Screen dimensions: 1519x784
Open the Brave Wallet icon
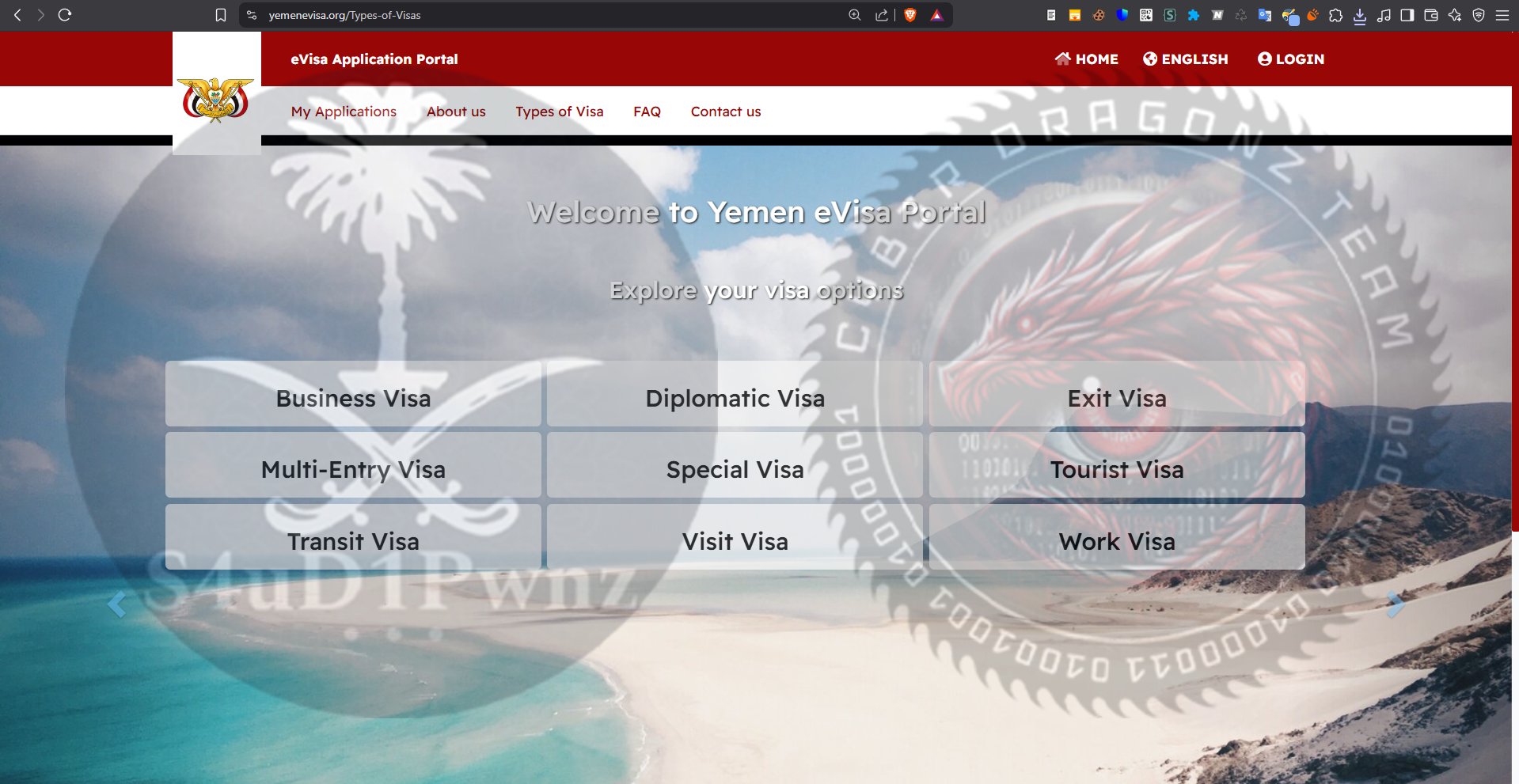1431,15
